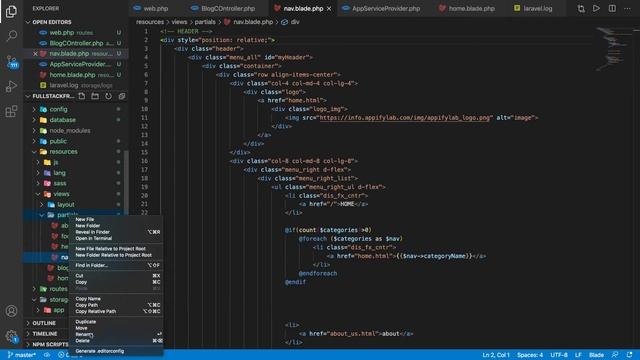Expand the public folder
Viewport: 640px width, 360px height.
point(58,141)
